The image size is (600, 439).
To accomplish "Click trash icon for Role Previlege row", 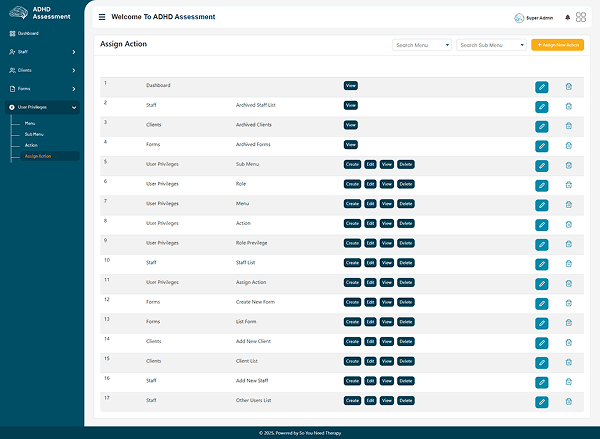I will (x=569, y=244).
